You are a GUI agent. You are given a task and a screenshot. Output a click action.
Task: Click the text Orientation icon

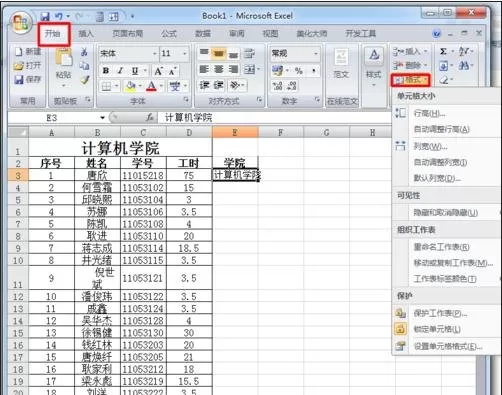pos(235,86)
